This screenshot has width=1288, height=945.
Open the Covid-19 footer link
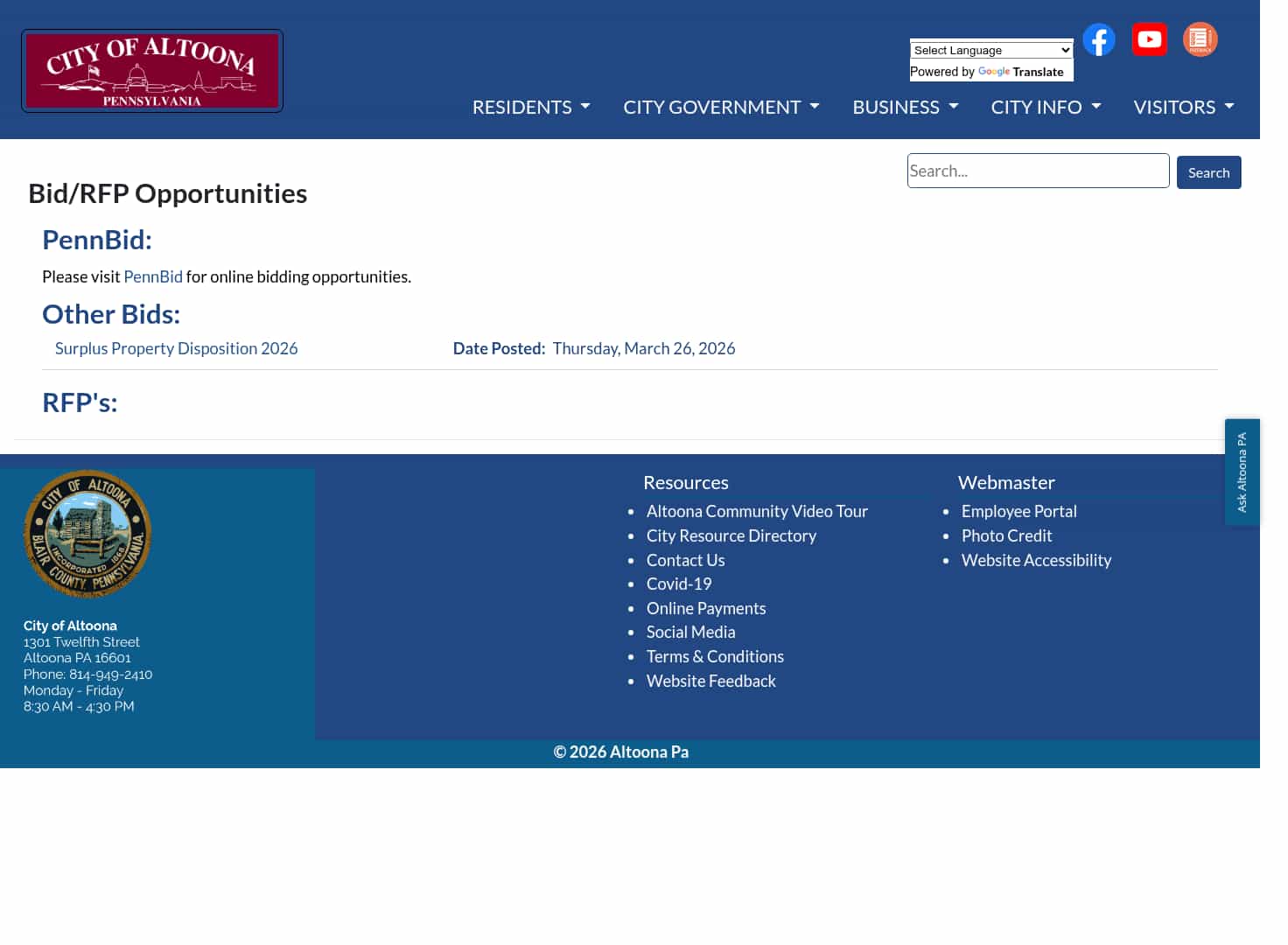(679, 584)
